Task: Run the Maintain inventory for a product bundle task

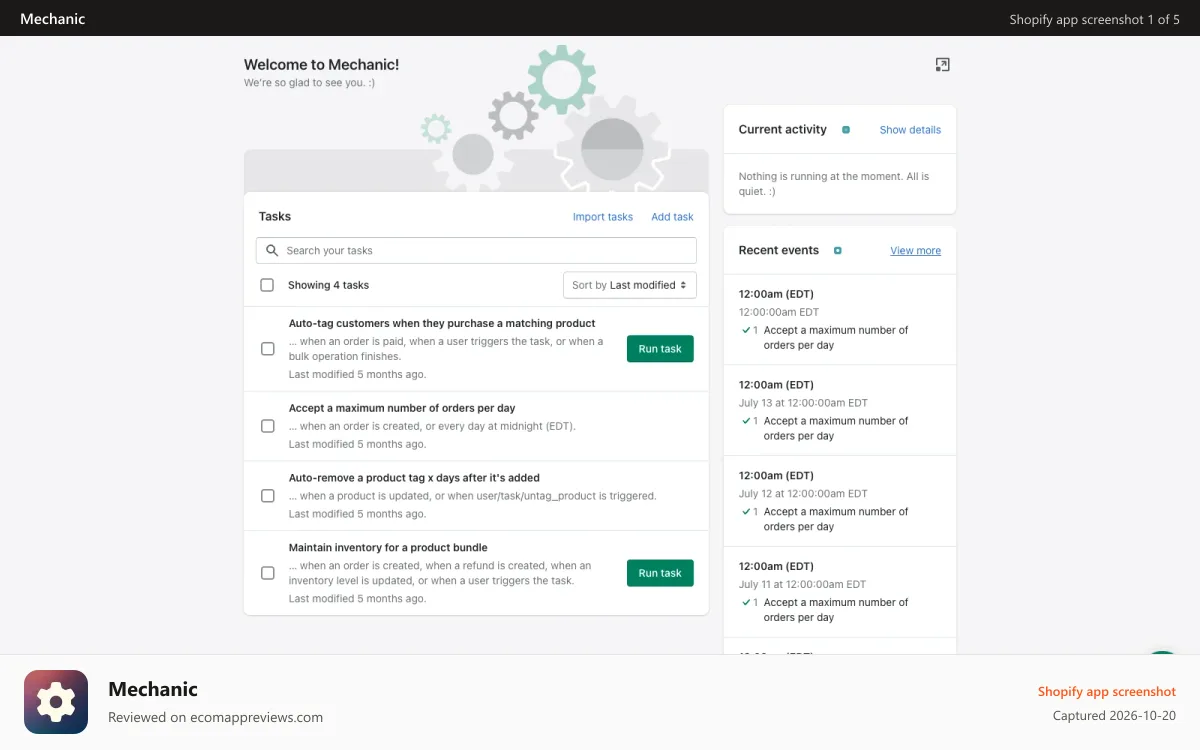Action: (x=660, y=573)
